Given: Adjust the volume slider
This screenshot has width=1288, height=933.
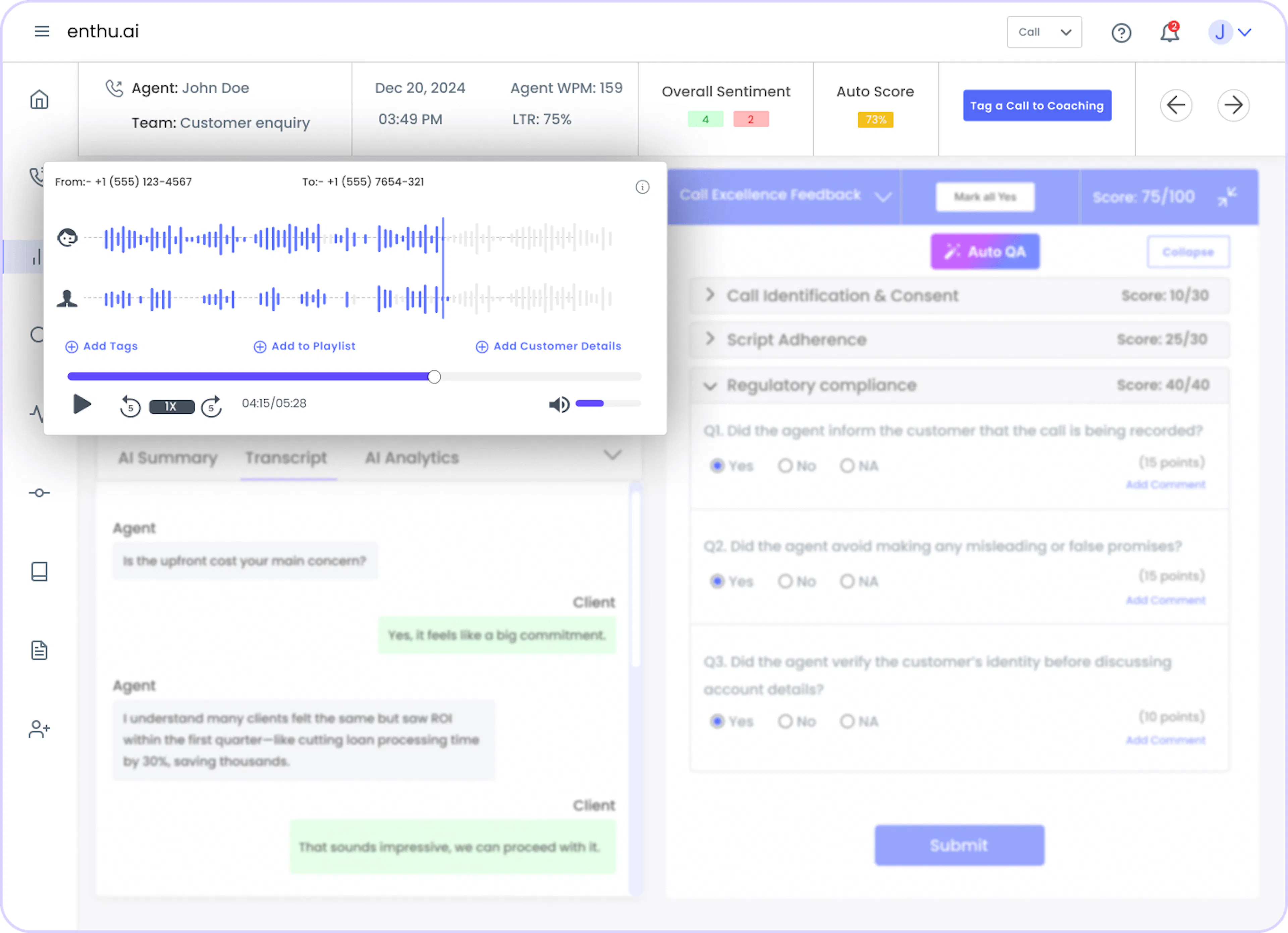Looking at the screenshot, I should [608, 404].
